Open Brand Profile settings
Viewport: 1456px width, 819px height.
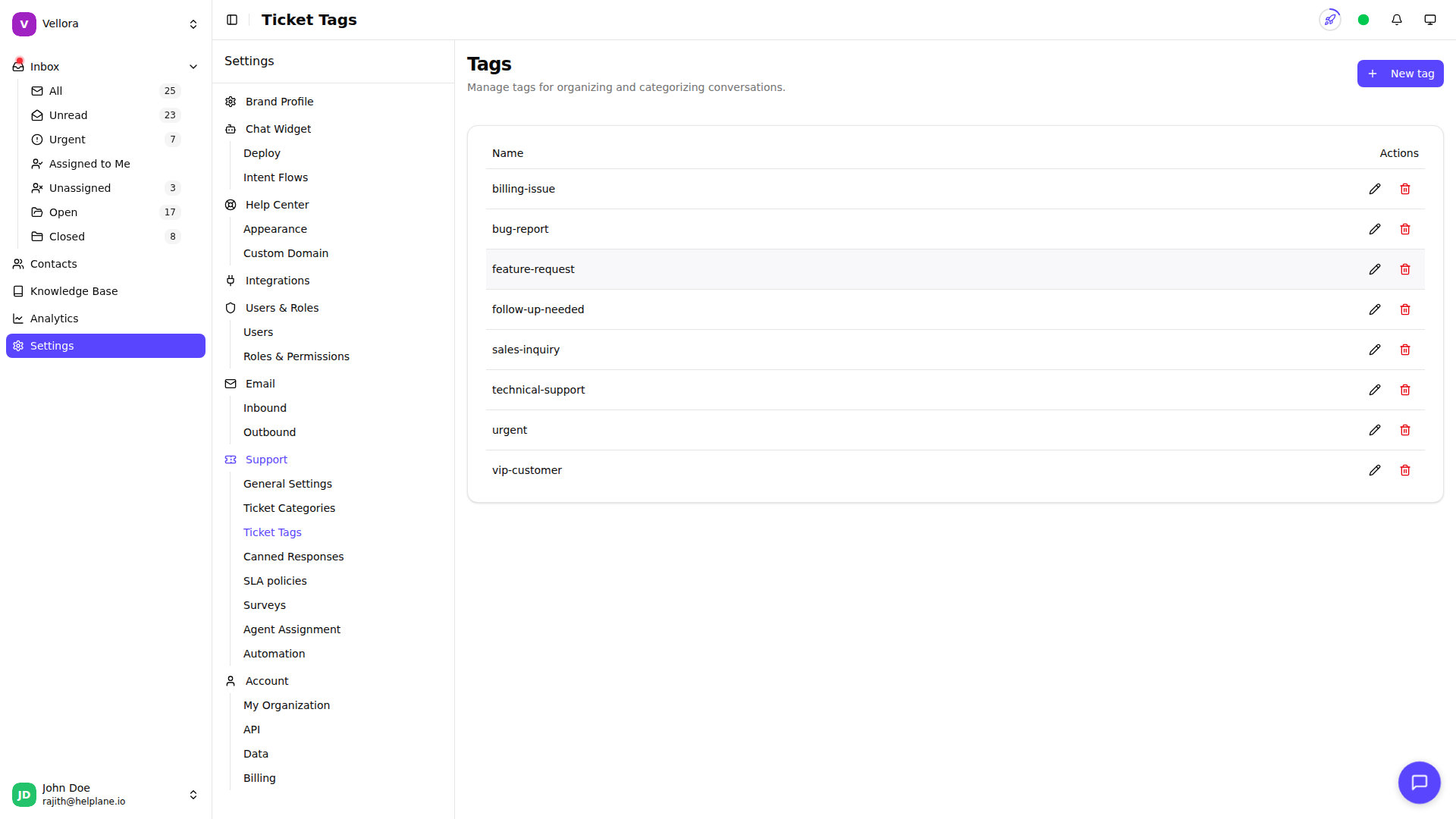pyautogui.click(x=279, y=102)
